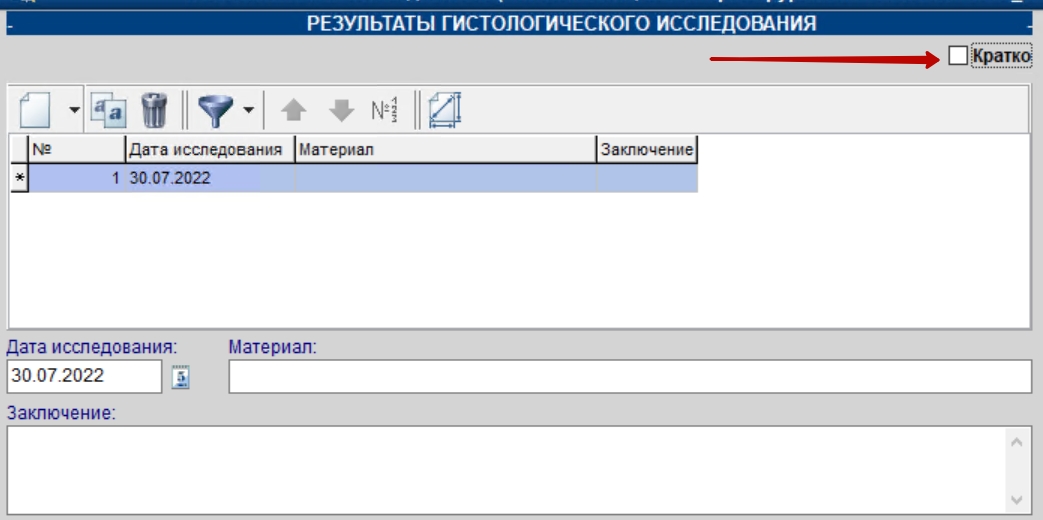
Task: Expand the filter dropdown arrow
Action: [248, 110]
